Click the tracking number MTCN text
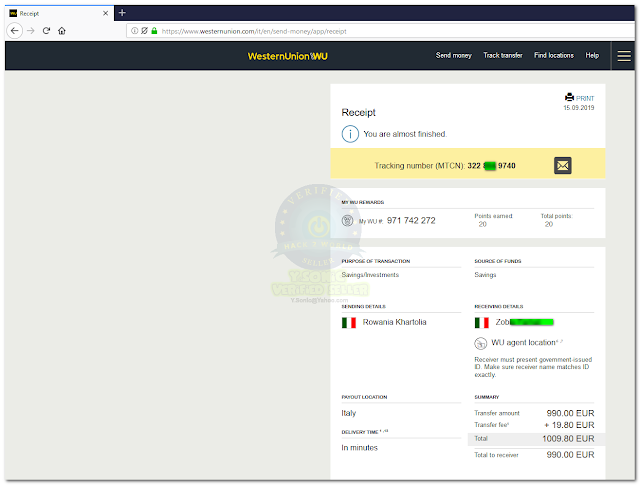Viewport: 640px width, 485px height. [x=445, y=166]
